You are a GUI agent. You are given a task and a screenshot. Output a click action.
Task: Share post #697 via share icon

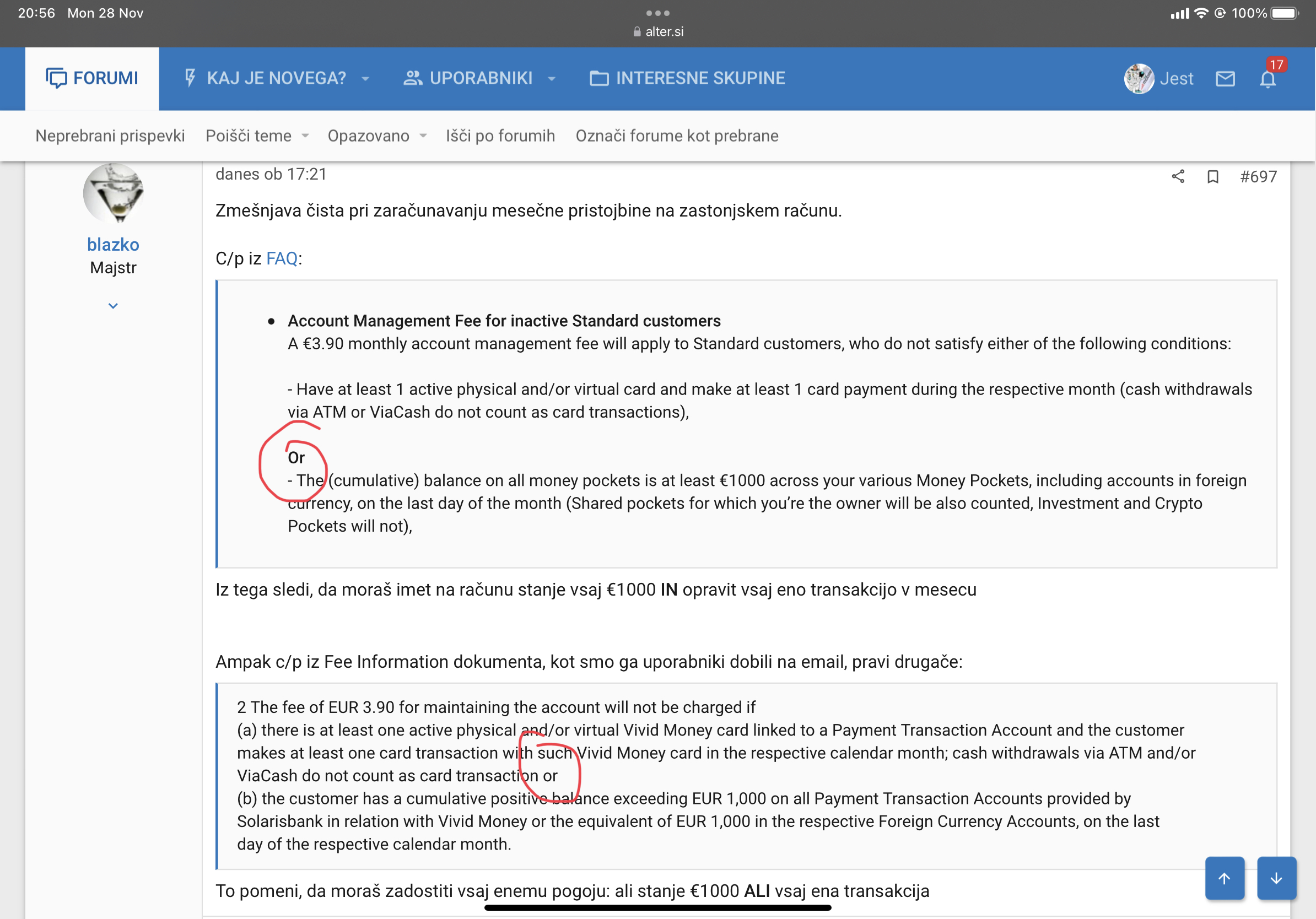pos(1178,176)
